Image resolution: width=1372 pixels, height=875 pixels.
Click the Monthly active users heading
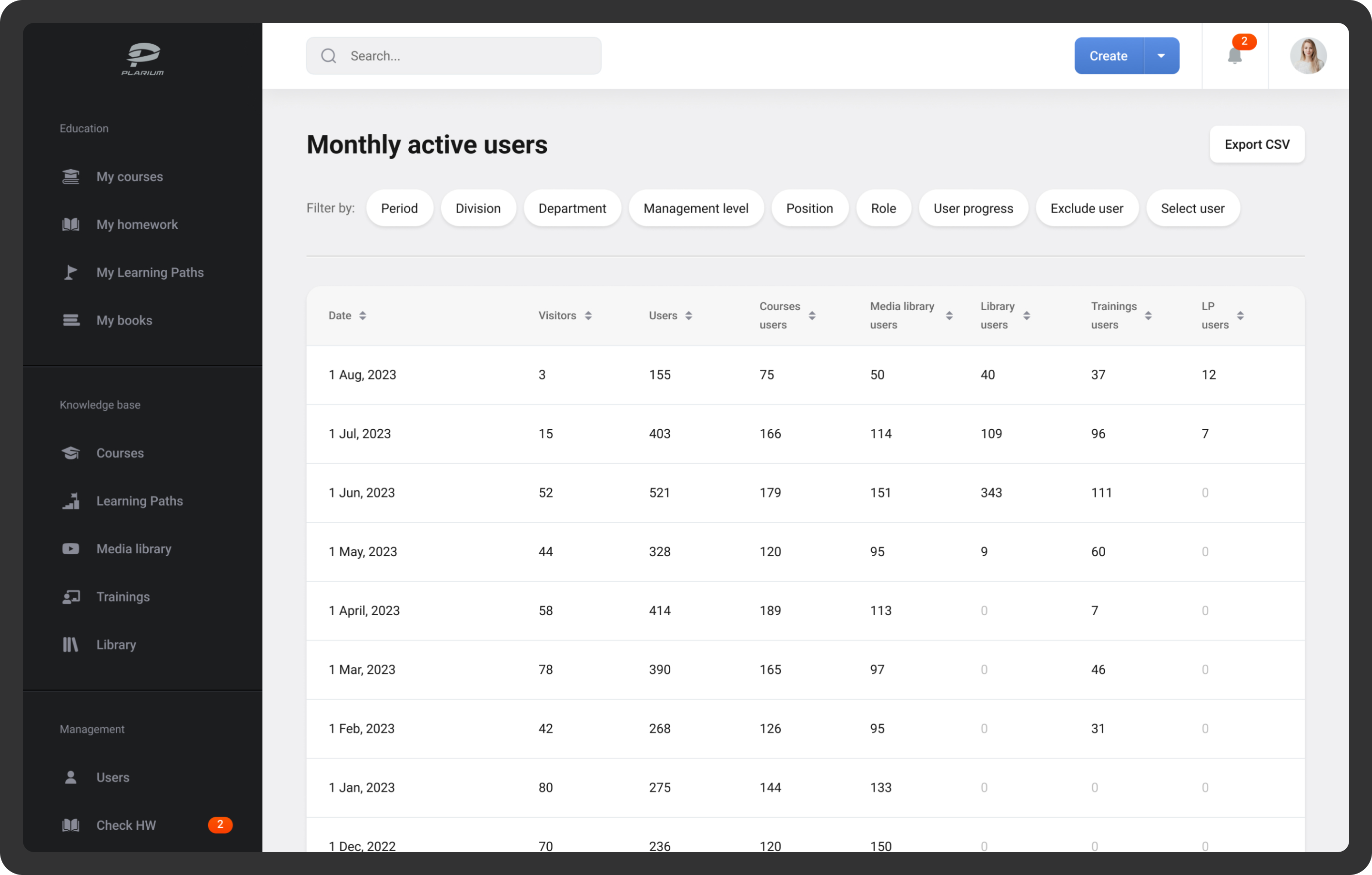click(427, 145)
